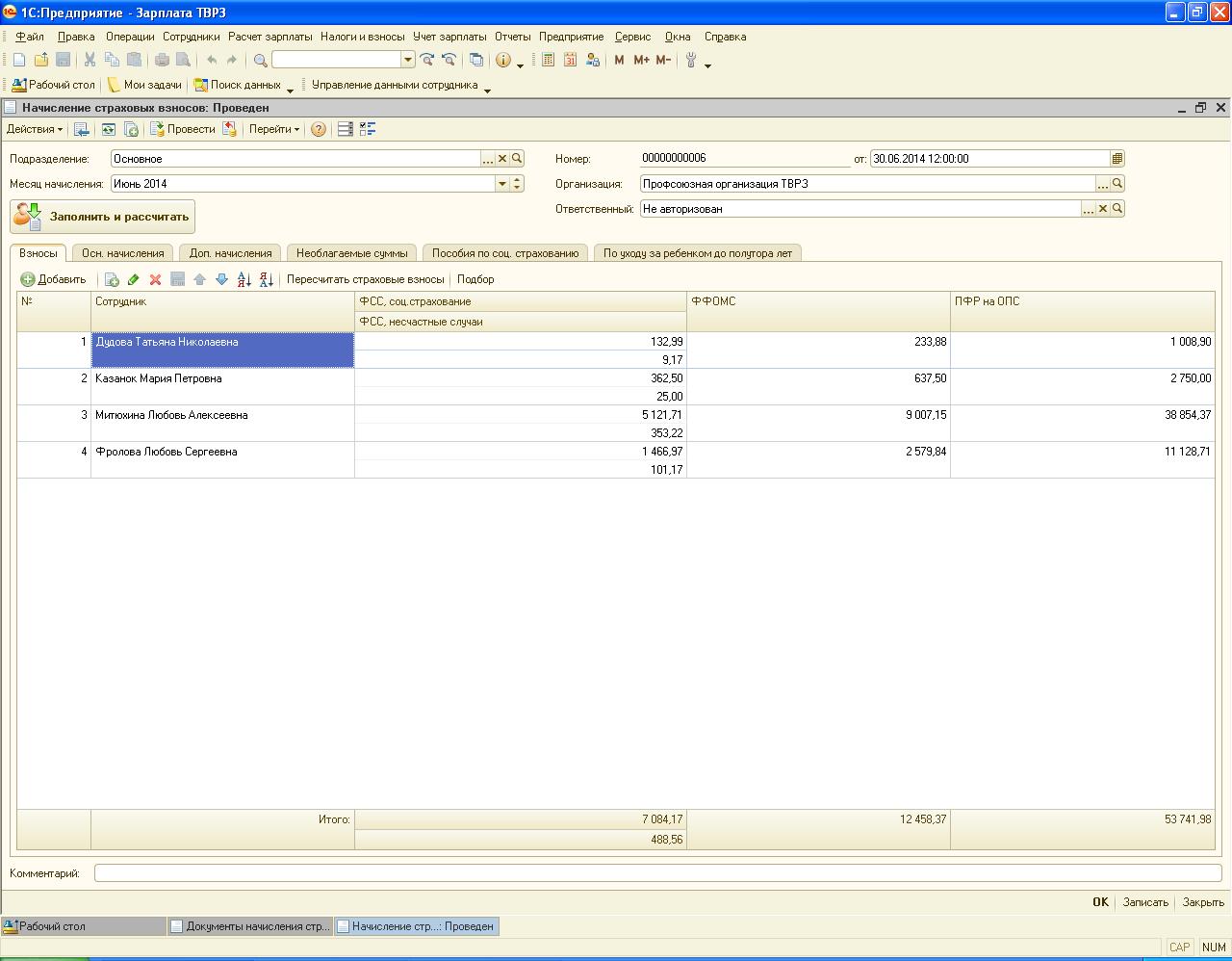Switch to Документы начисления стр... window tab

[250, 926]
